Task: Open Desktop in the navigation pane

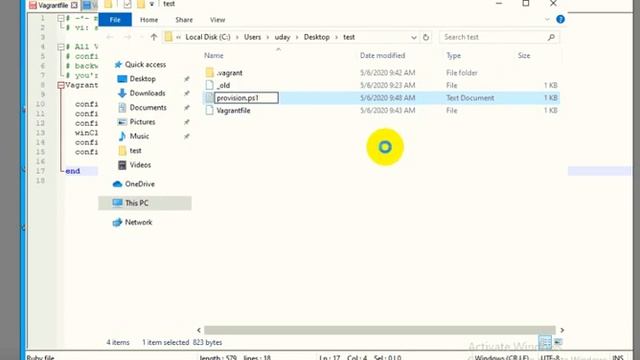Action: (142, 79)
